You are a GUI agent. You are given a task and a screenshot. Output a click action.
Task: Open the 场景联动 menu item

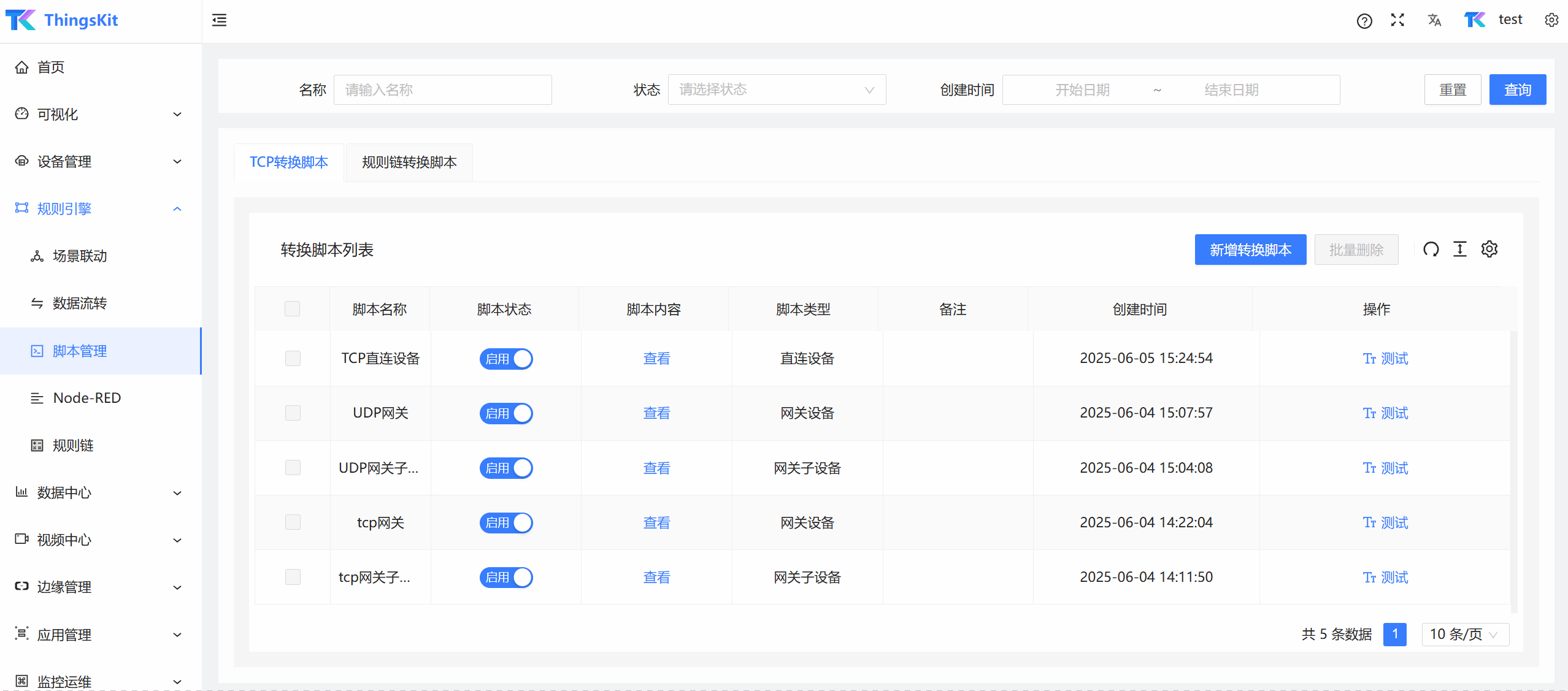(101, 256)
